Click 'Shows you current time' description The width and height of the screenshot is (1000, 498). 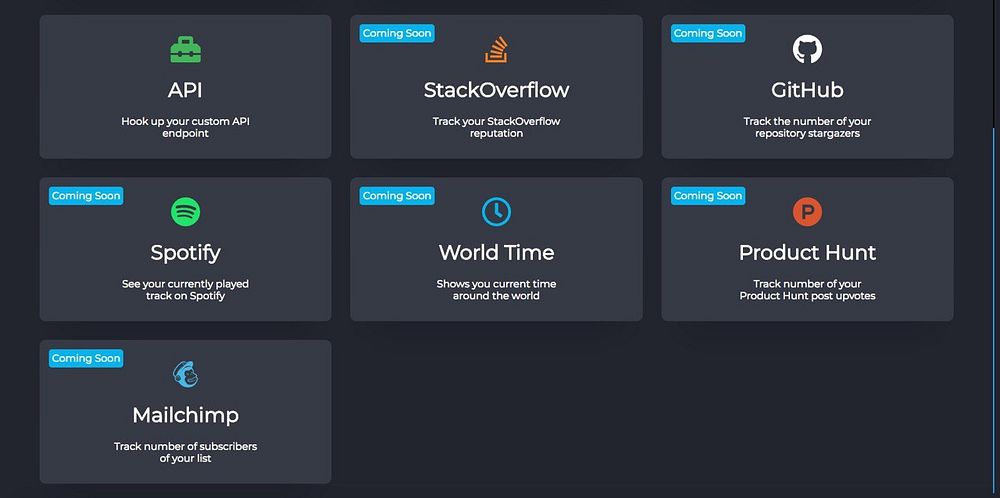click(496, 284)
